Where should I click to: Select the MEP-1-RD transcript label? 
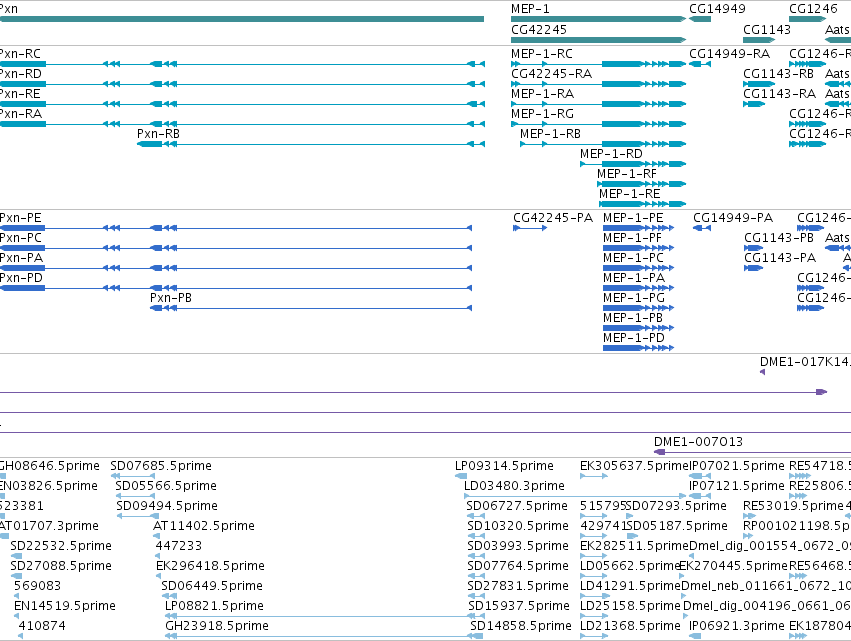point(611,154)
